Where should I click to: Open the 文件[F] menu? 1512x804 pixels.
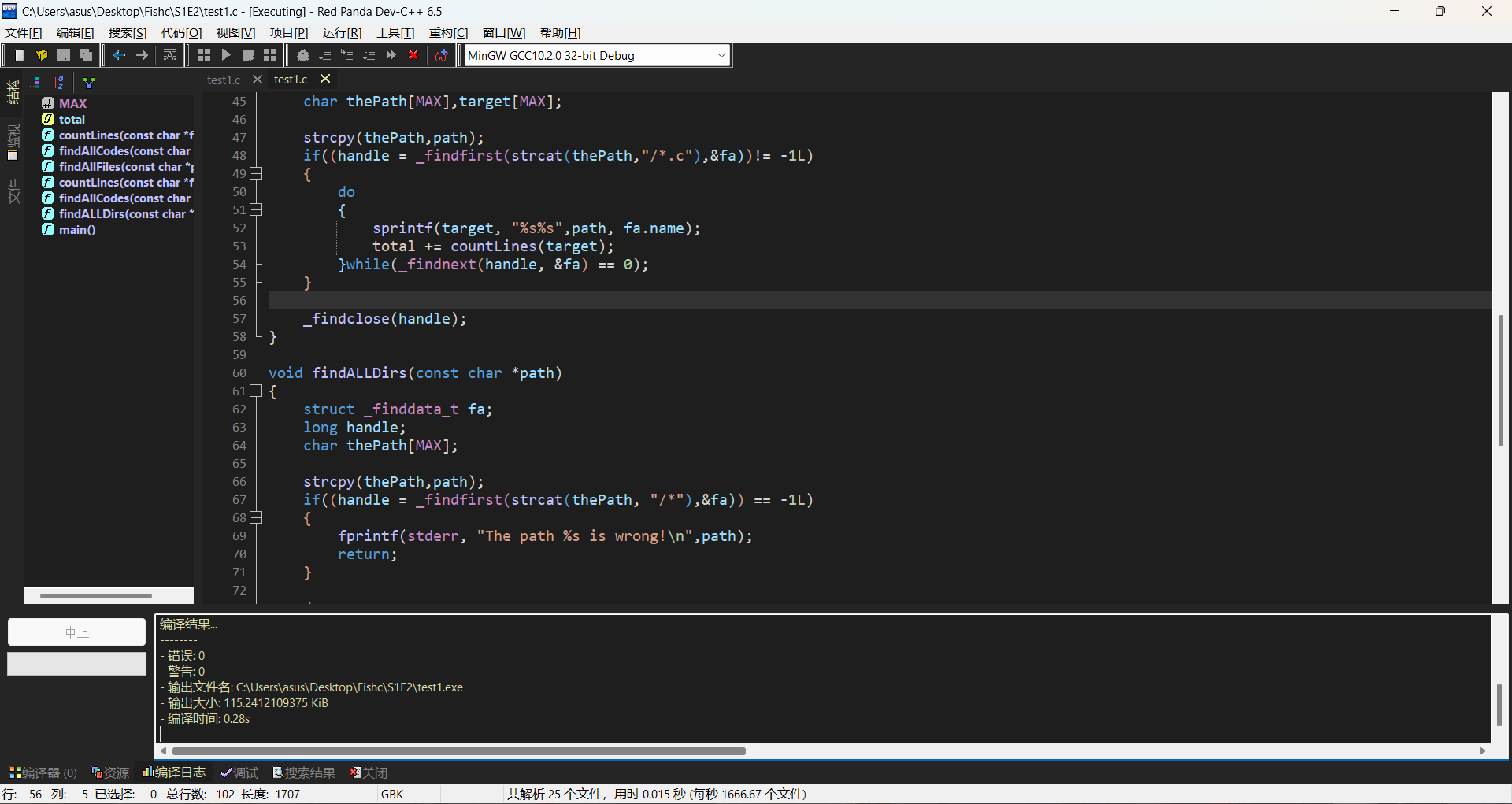coord(24,32)
